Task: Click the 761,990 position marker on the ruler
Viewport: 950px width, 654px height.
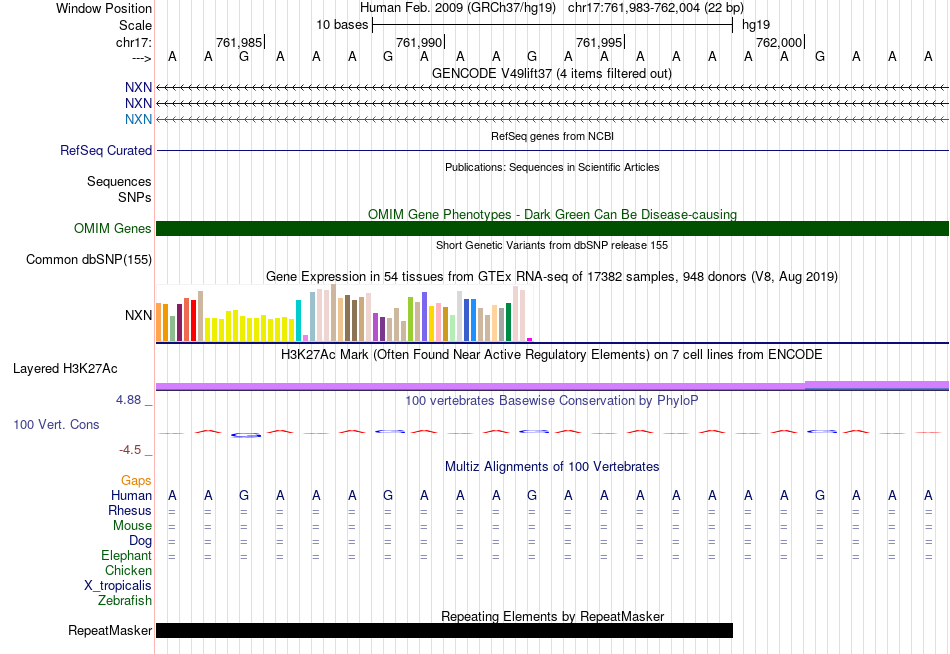Action: click(419, 42)
